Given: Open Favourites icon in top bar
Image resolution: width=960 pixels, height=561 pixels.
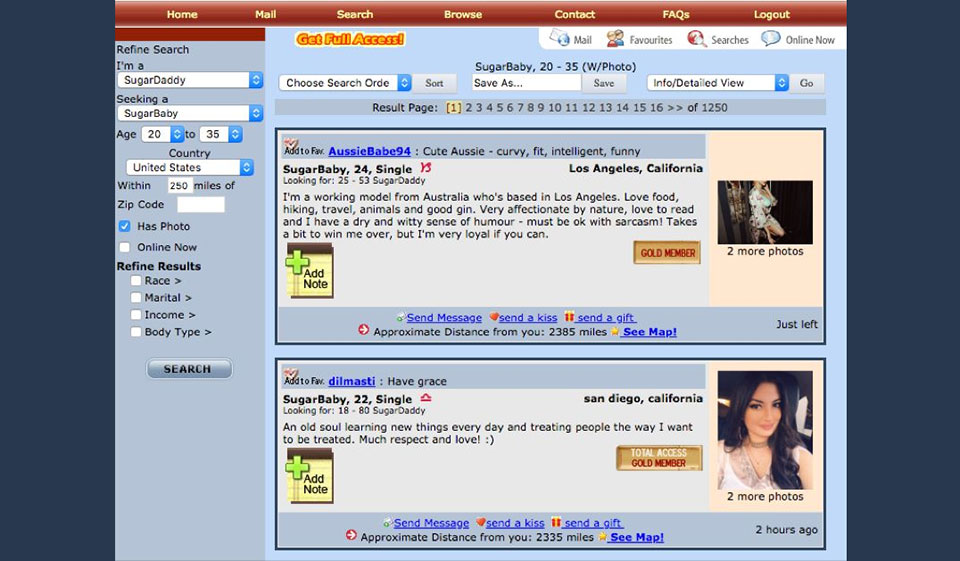Looking at the screenshot, I should click(615, 39).
